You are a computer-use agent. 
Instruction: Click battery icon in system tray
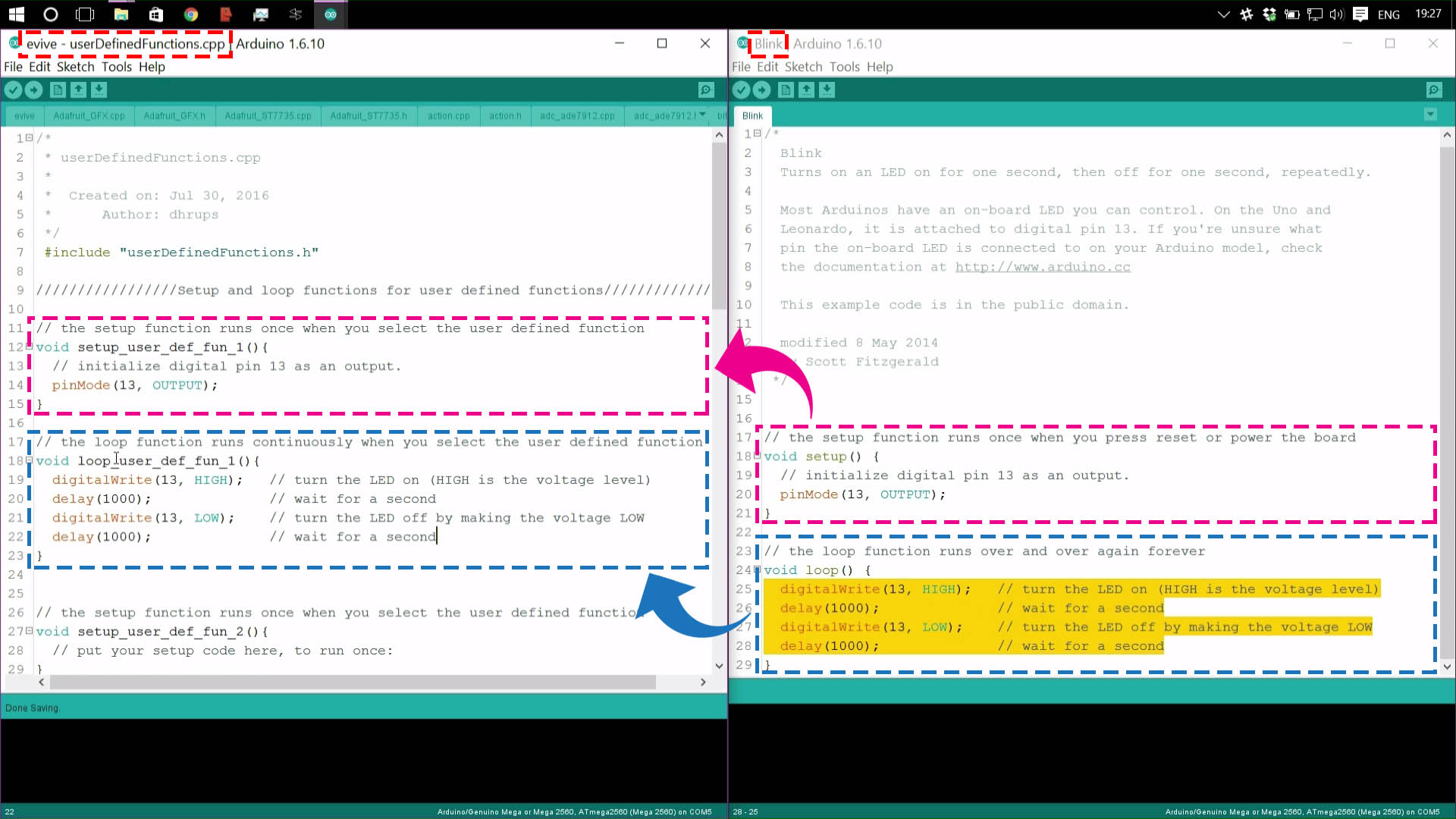[x=1292, y=14]
